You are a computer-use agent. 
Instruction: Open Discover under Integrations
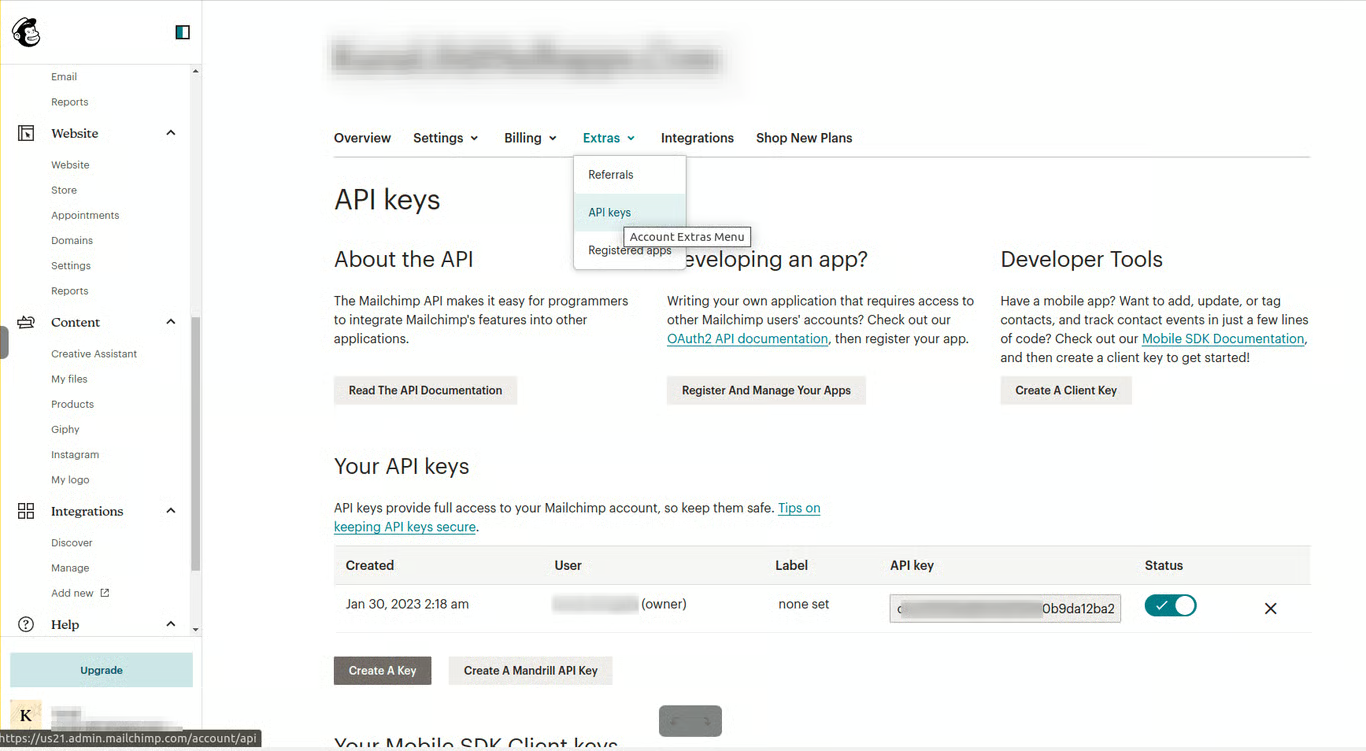coord(72,543)
